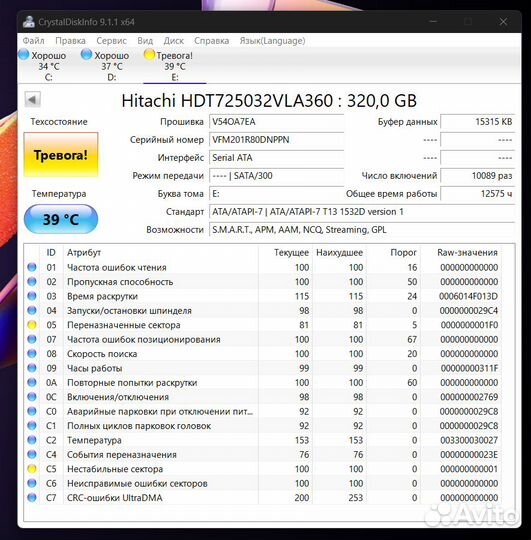Select the CRC-ошибки UltraDMA attribute name
The width and height of the screenshot is (531, 540).
115,498
